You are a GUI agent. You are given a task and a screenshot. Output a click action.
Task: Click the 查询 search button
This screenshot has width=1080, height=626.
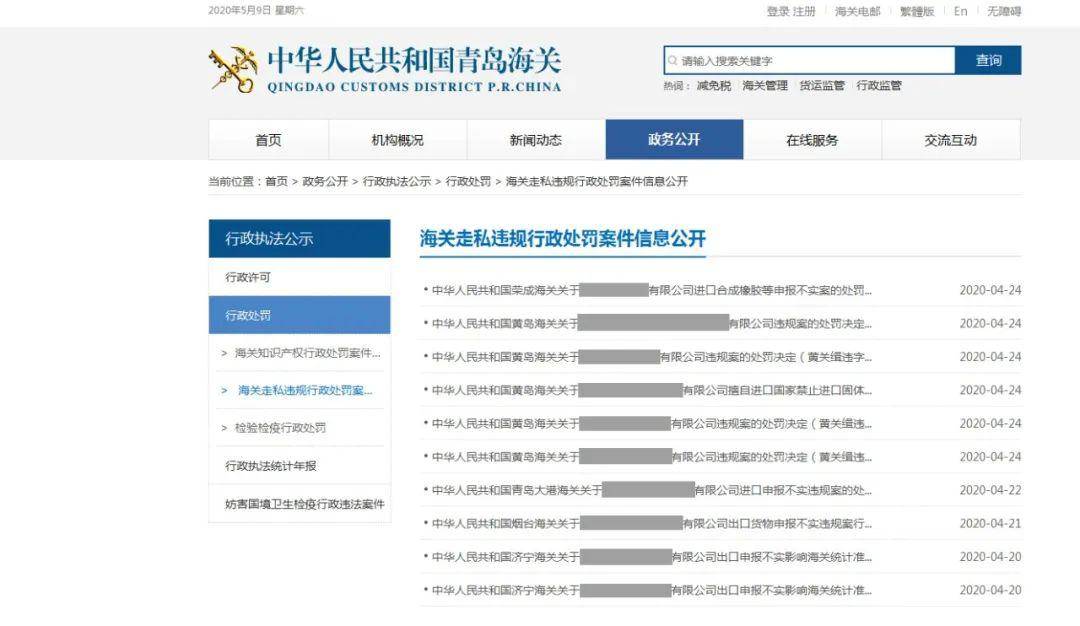coord(988,61)
